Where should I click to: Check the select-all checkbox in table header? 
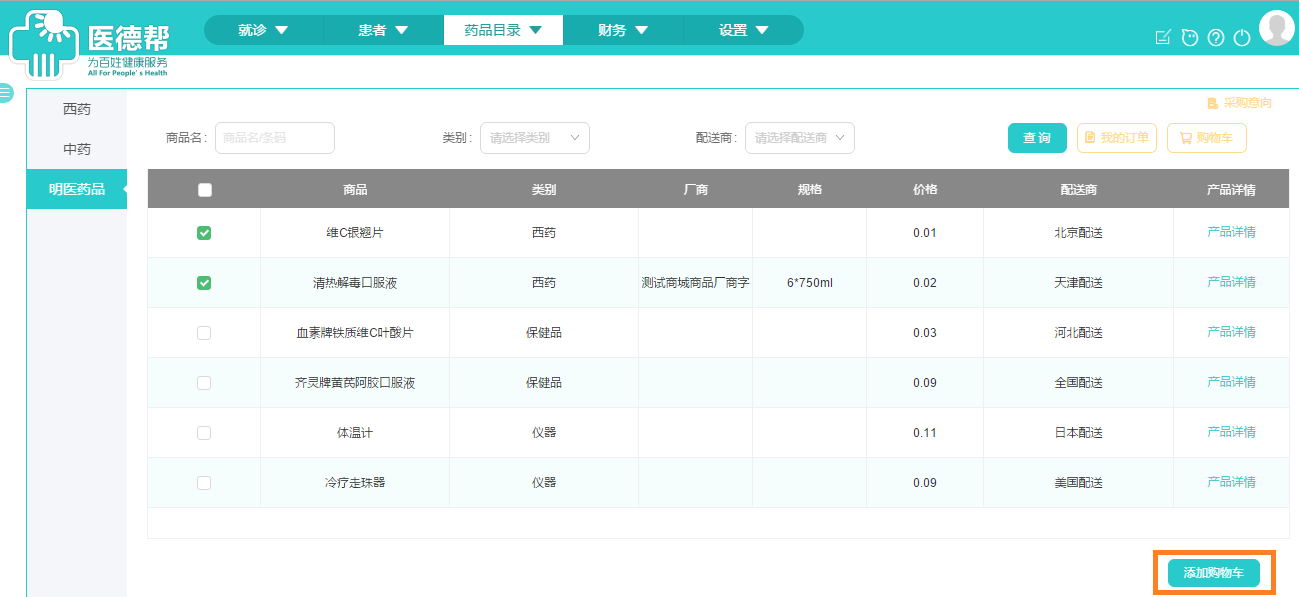(x=205, y=190)
